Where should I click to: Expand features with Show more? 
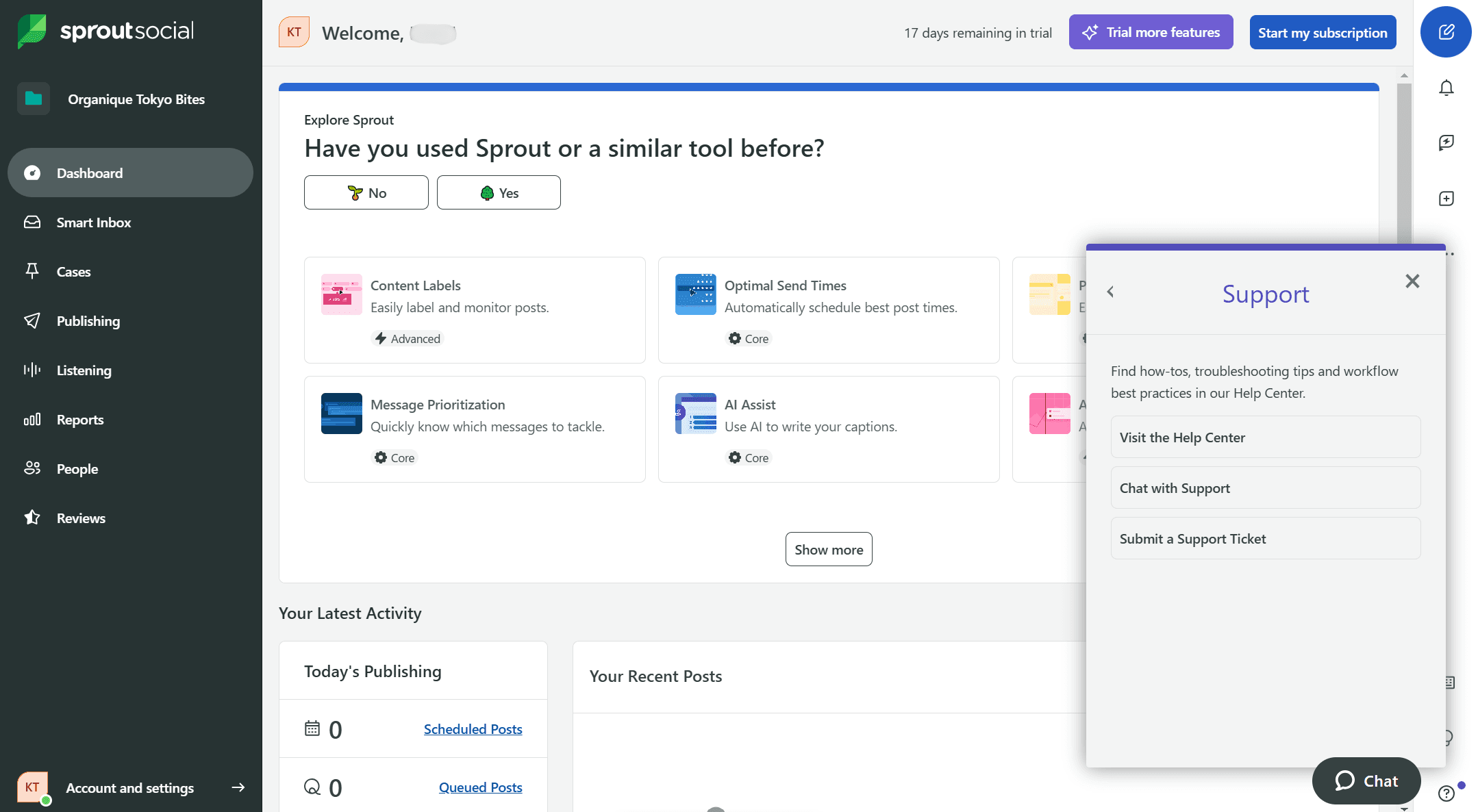point(828,550)
